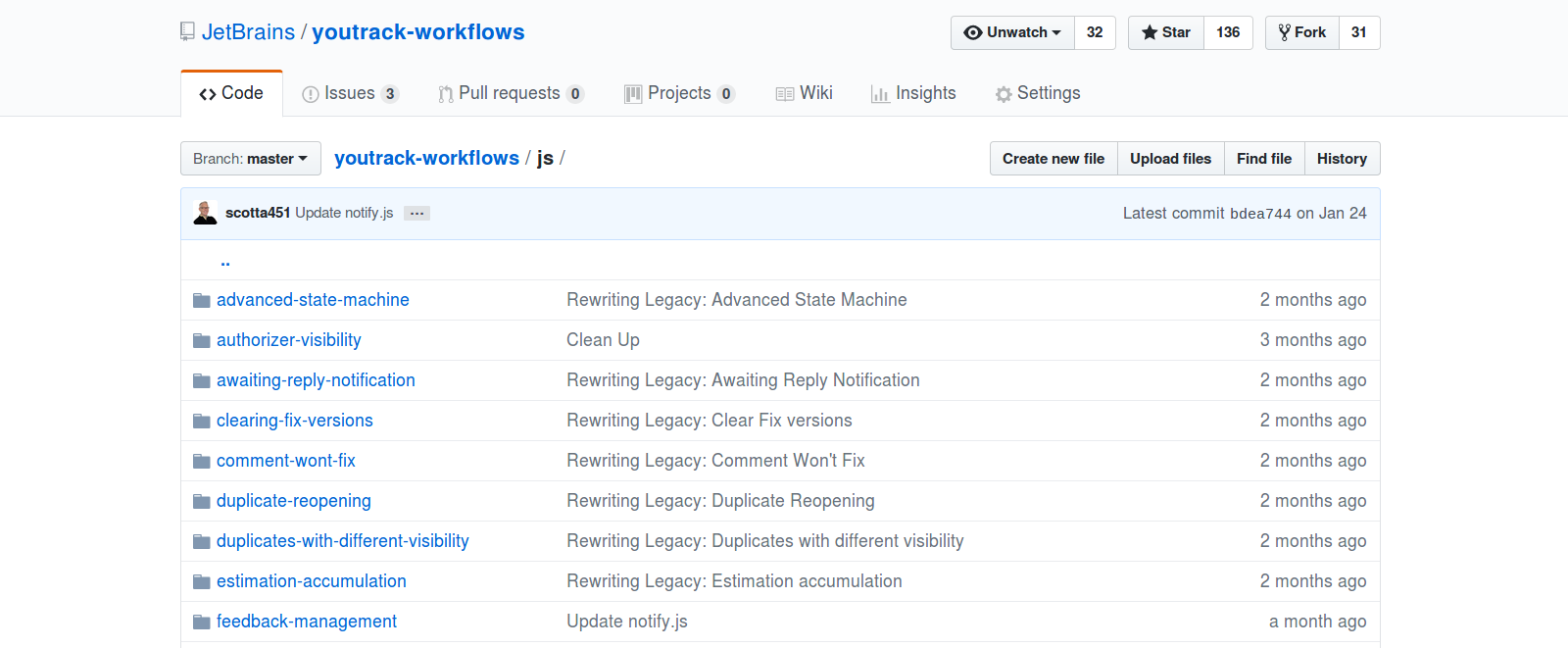The image size is (1568, 648).
Task: Open the comment-wont-fix folder
Action: pos(286,461)
